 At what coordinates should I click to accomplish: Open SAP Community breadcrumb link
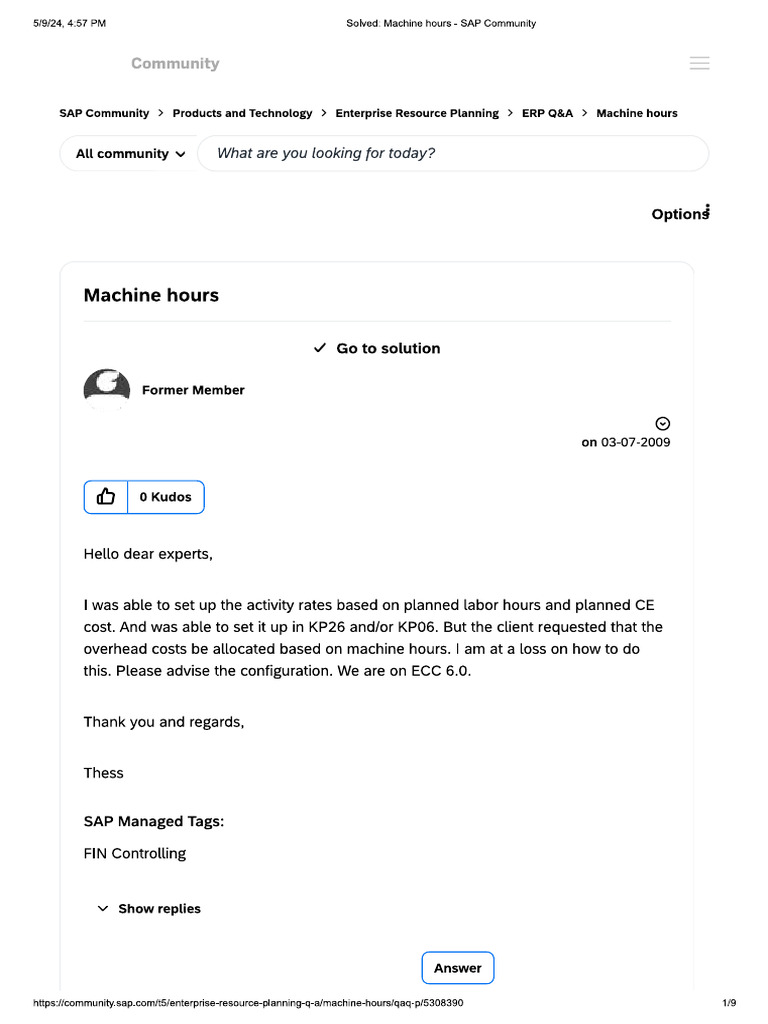coord(104,114)
